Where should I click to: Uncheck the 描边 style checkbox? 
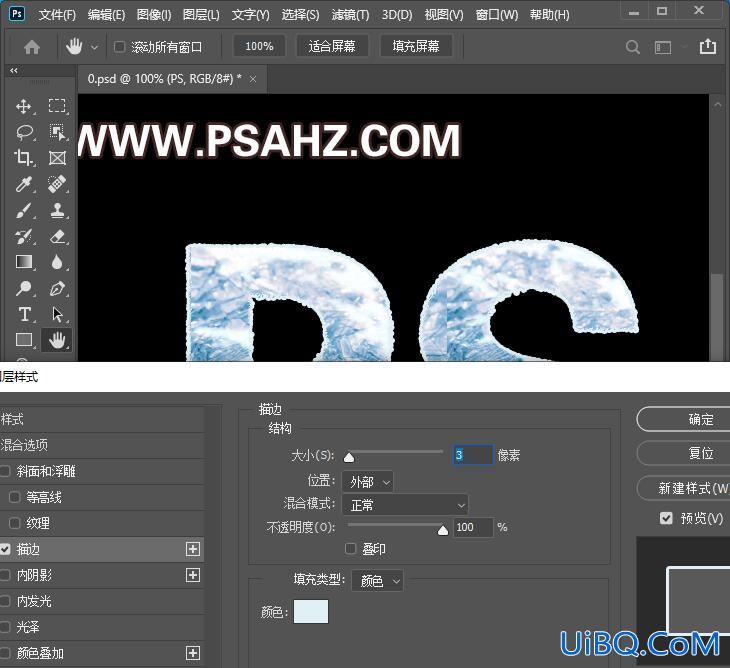[5, 549]
